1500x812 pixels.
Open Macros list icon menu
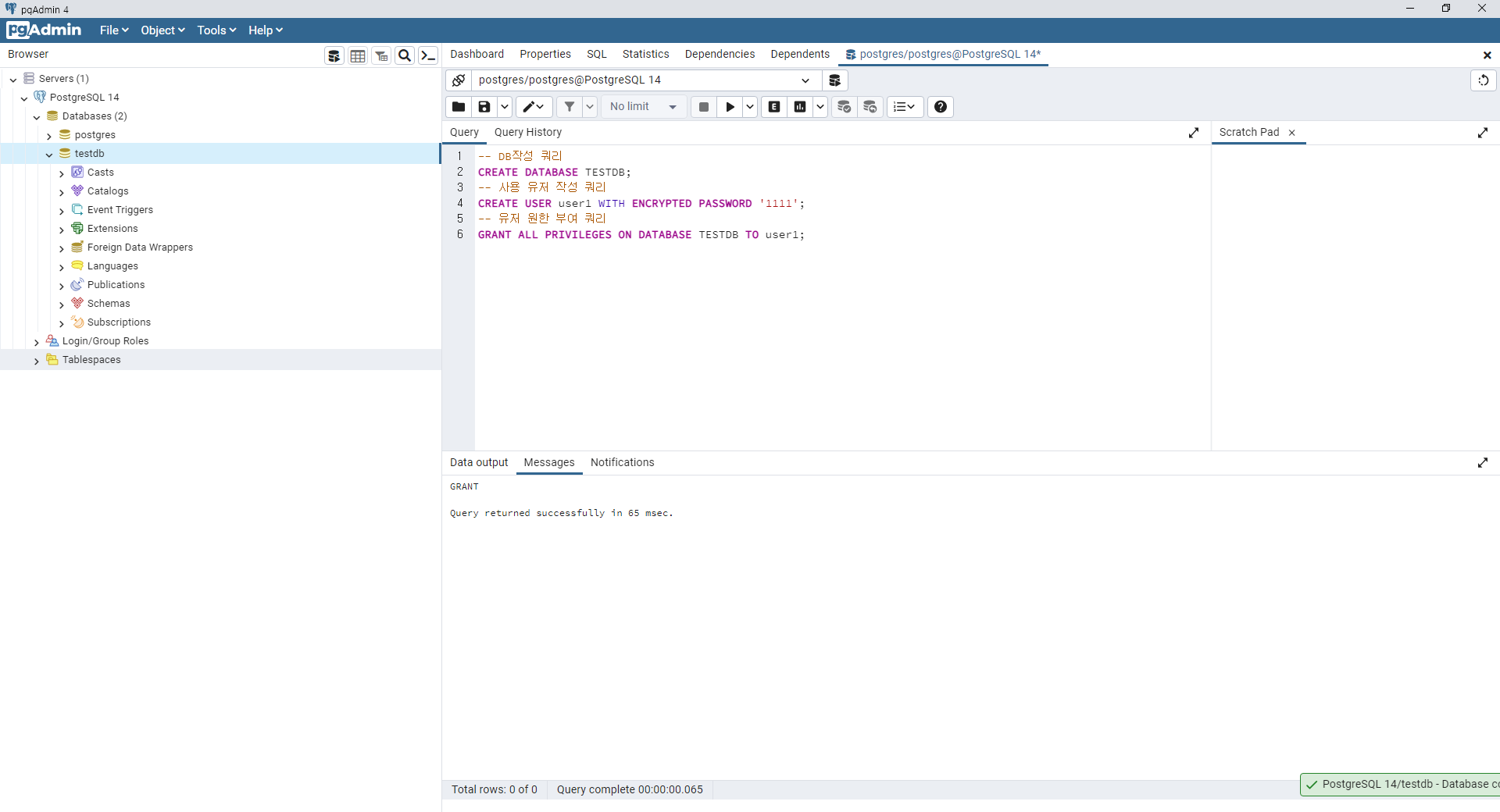[905, 107]
